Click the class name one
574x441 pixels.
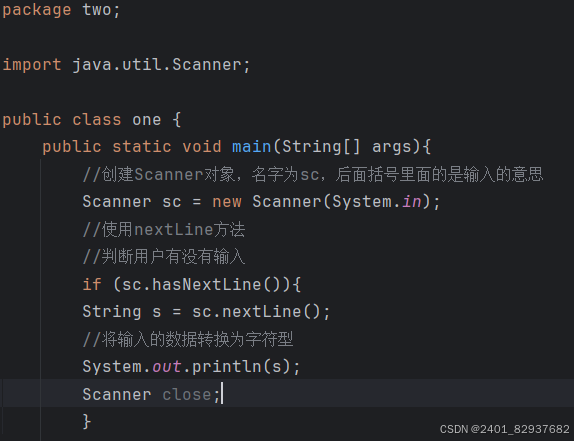147,120
